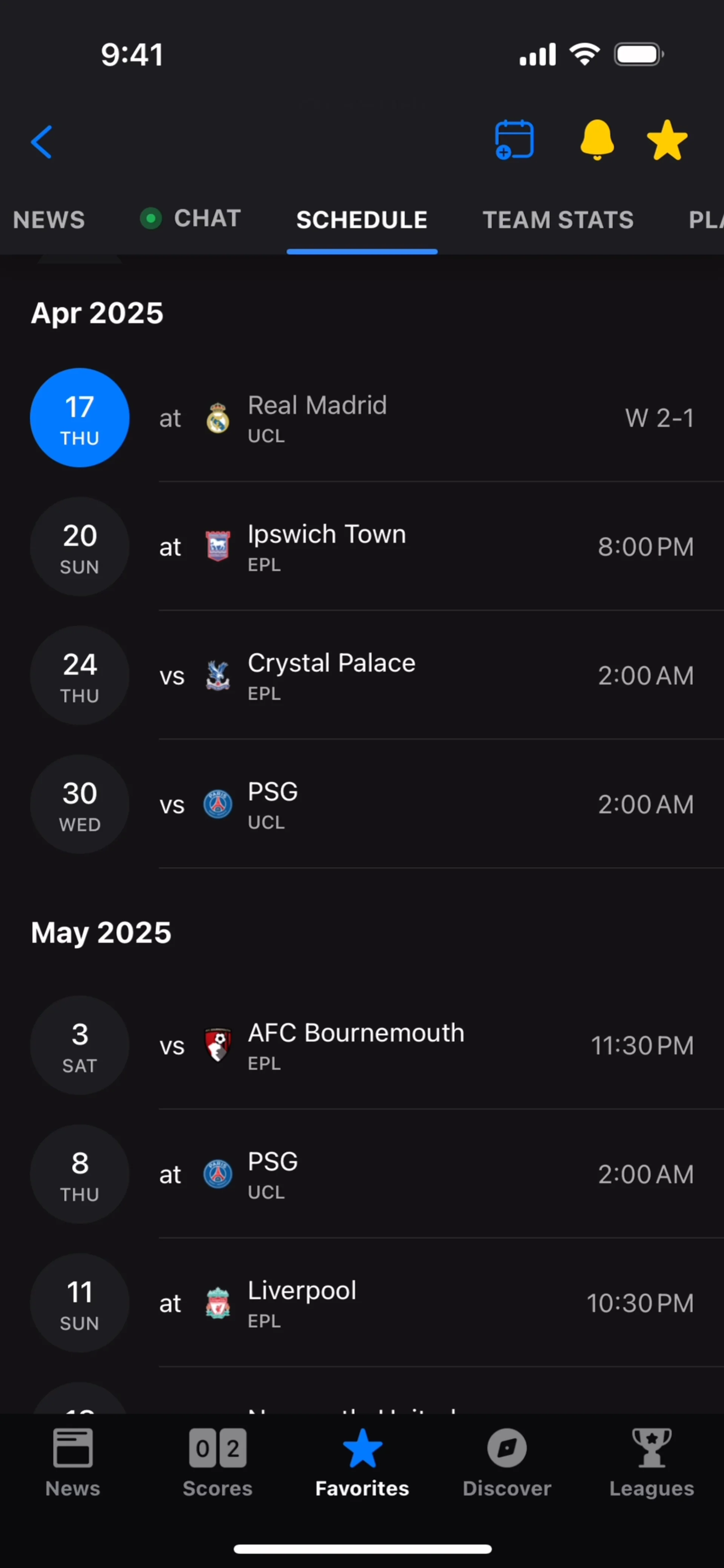
Task: View the W 2-1 result
Action: coord(659,418)
